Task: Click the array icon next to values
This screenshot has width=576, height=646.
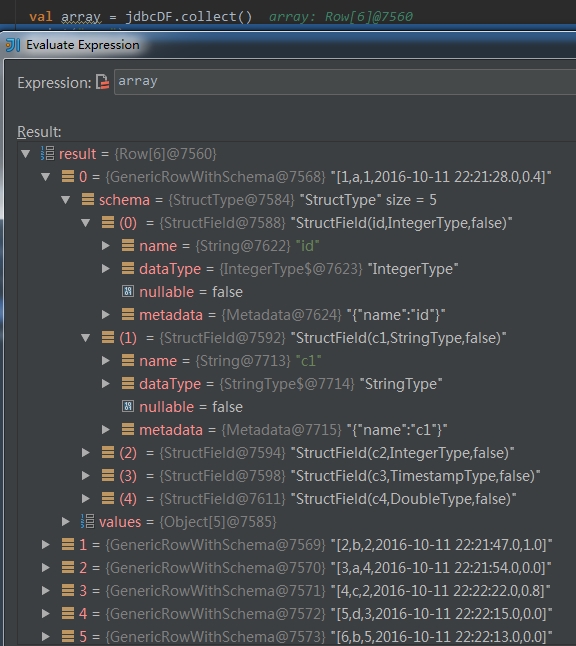Action: coord(87,521)
